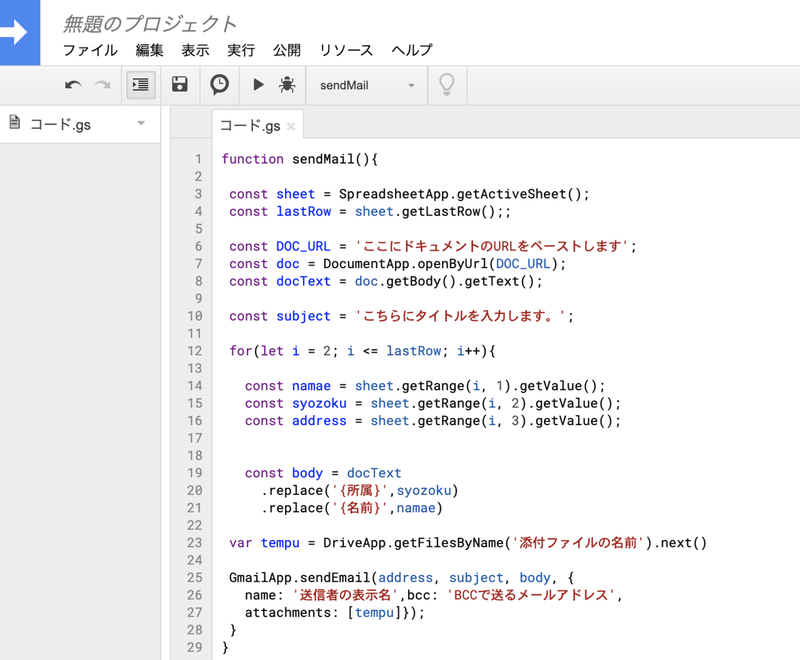This screenshot has width=800, height=660.
Task: Open the ファイル menu
Action: pos(90,50)
